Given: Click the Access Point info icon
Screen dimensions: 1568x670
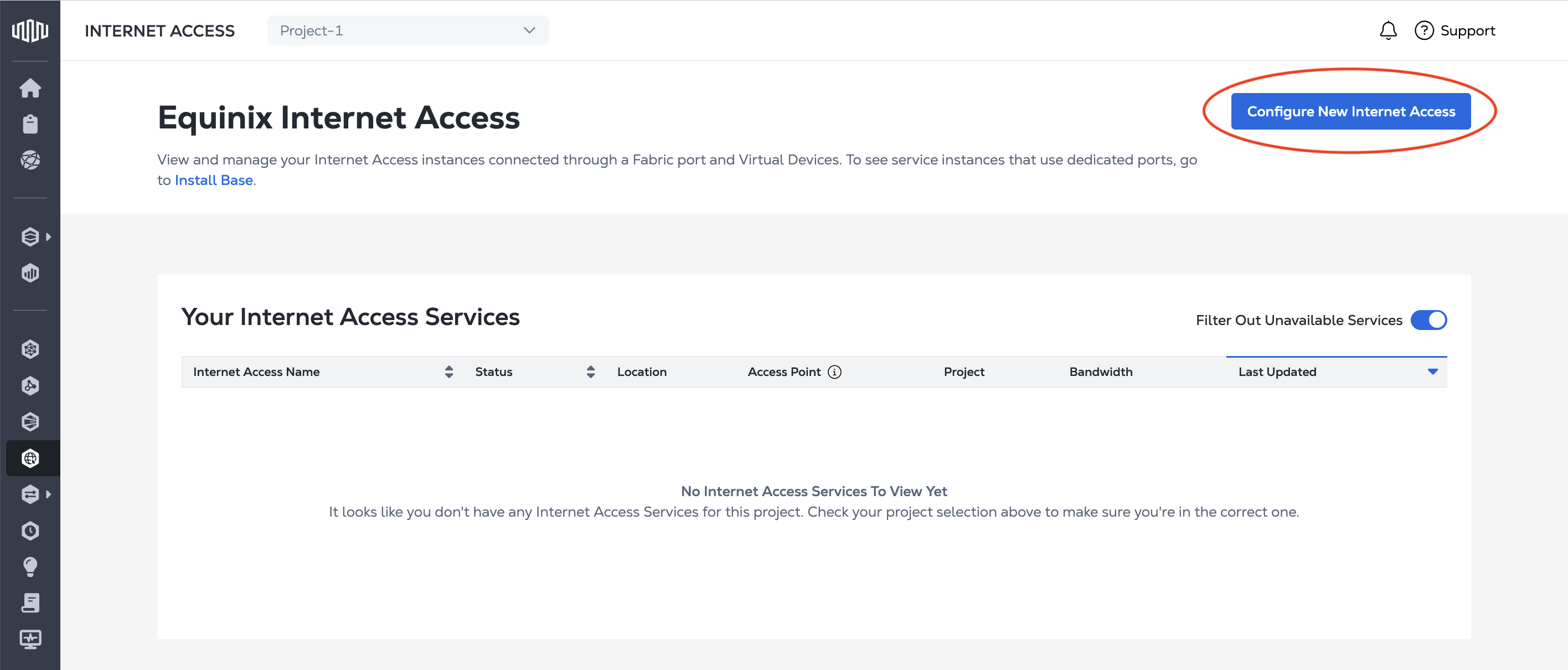Looking at the screenshot, I should coord(834,372).
